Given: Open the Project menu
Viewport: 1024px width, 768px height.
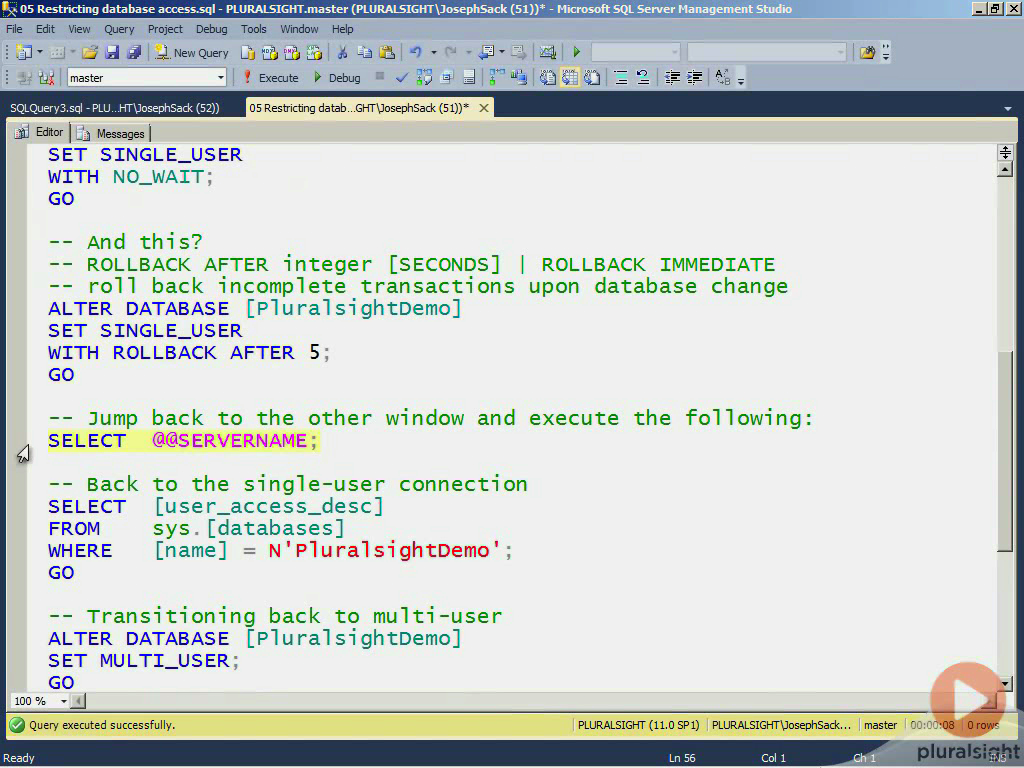Looking at the screenshot, I should [165, 29].
